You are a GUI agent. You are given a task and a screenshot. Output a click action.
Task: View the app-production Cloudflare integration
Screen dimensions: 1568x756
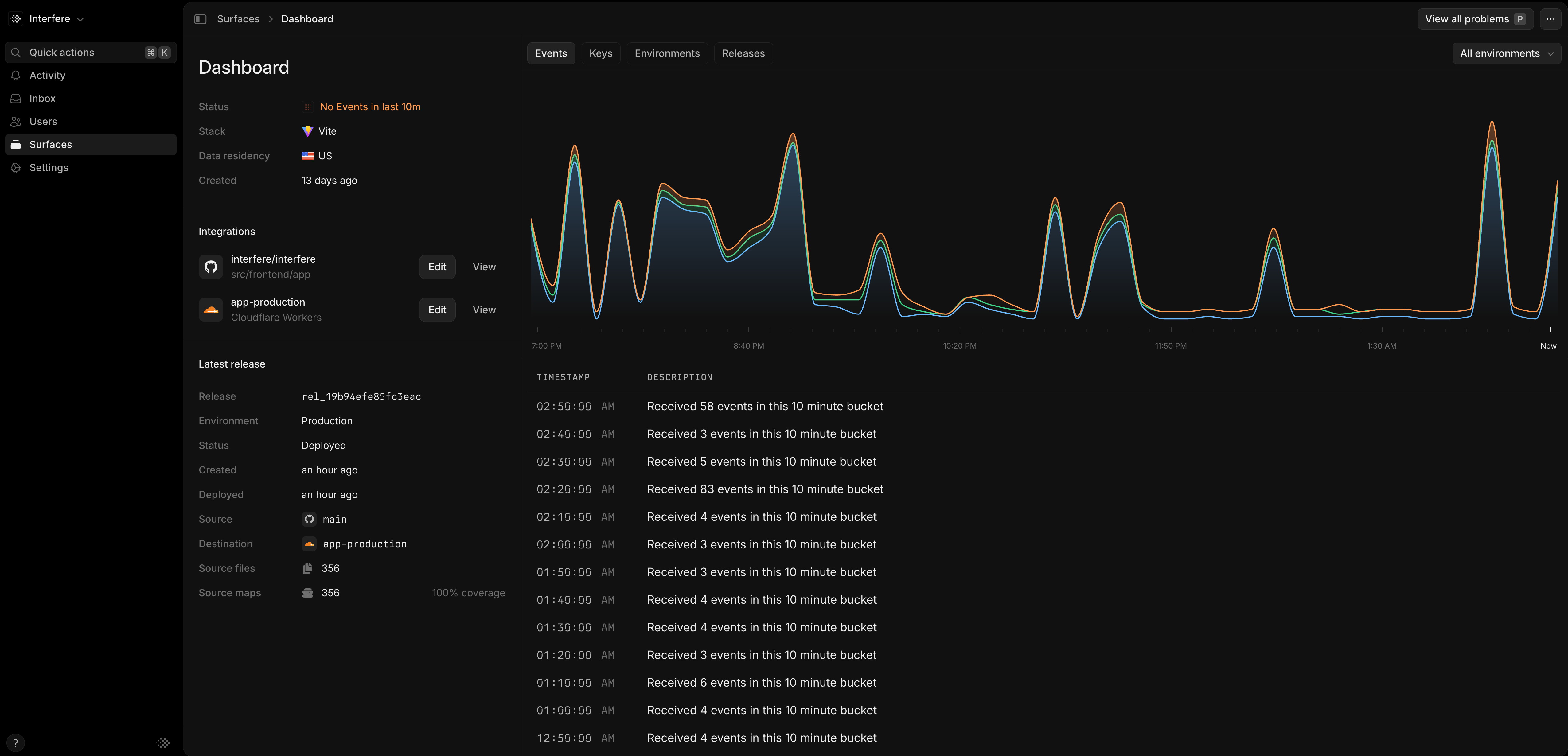pos(484,310)
